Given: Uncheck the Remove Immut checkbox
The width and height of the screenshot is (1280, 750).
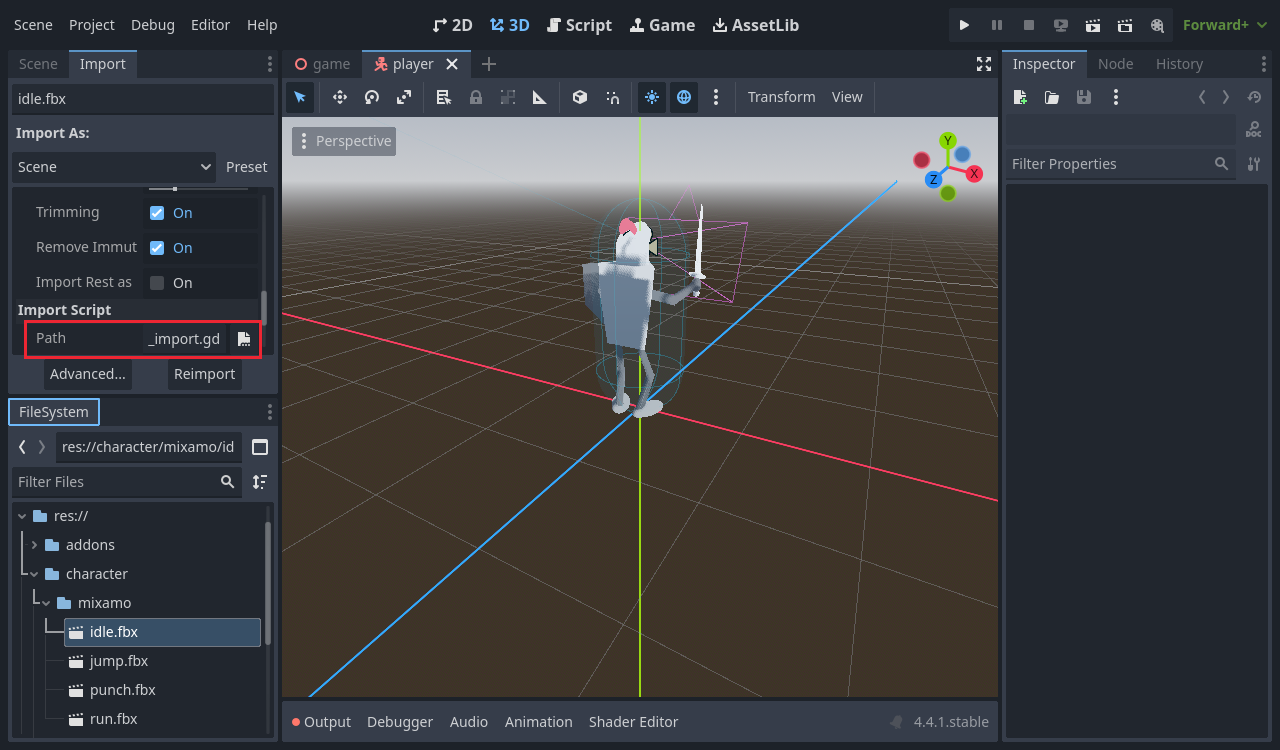Looking at the screenshot, I should tap(157, 248).
